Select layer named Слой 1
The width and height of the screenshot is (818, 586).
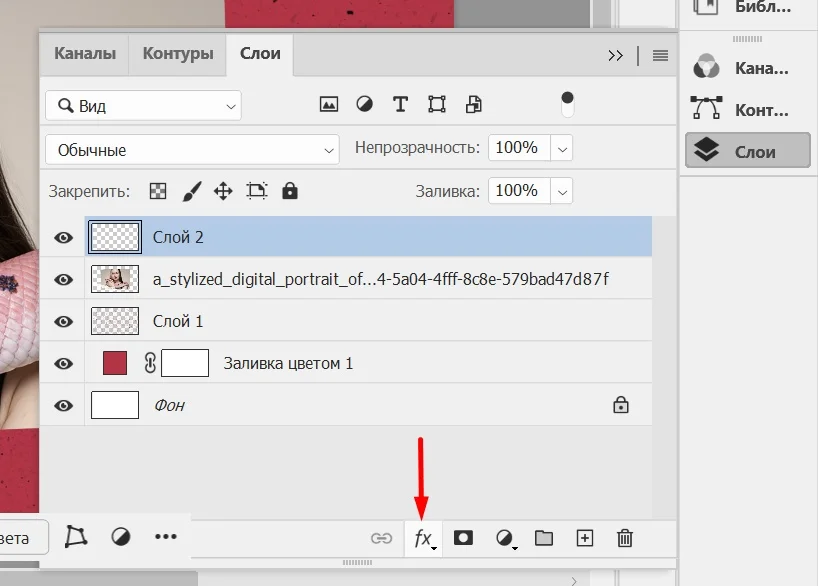click(x=177, y=321)
